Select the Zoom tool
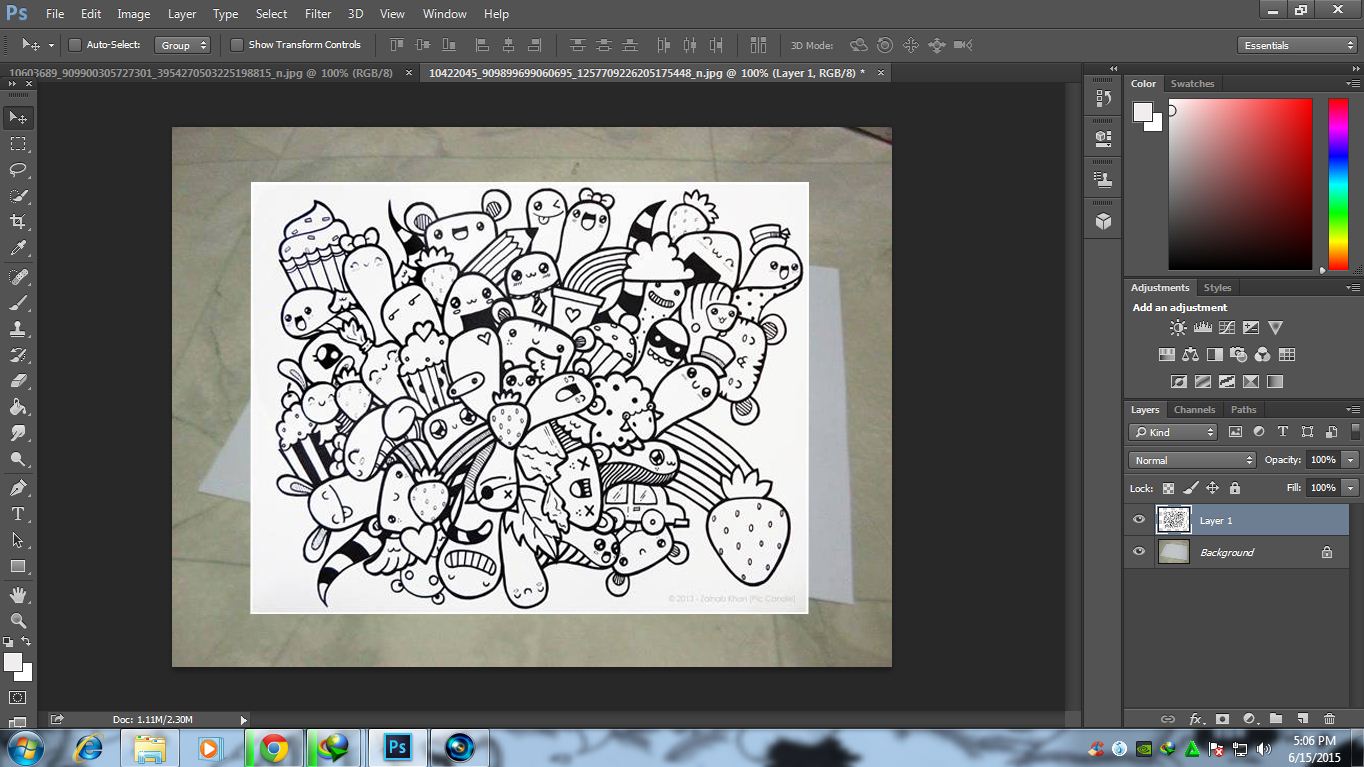Screen dimensions: 1364x767 point(18,621)
